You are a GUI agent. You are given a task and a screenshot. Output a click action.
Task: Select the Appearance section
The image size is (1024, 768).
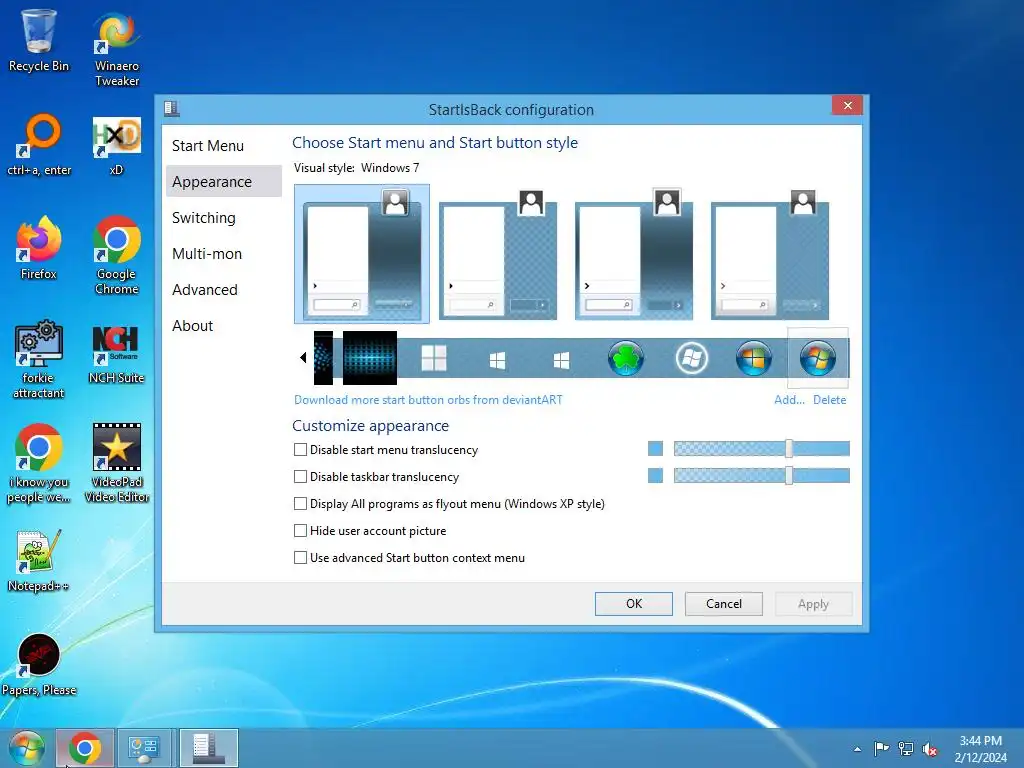pyautogui.click(x=223, y=182)
